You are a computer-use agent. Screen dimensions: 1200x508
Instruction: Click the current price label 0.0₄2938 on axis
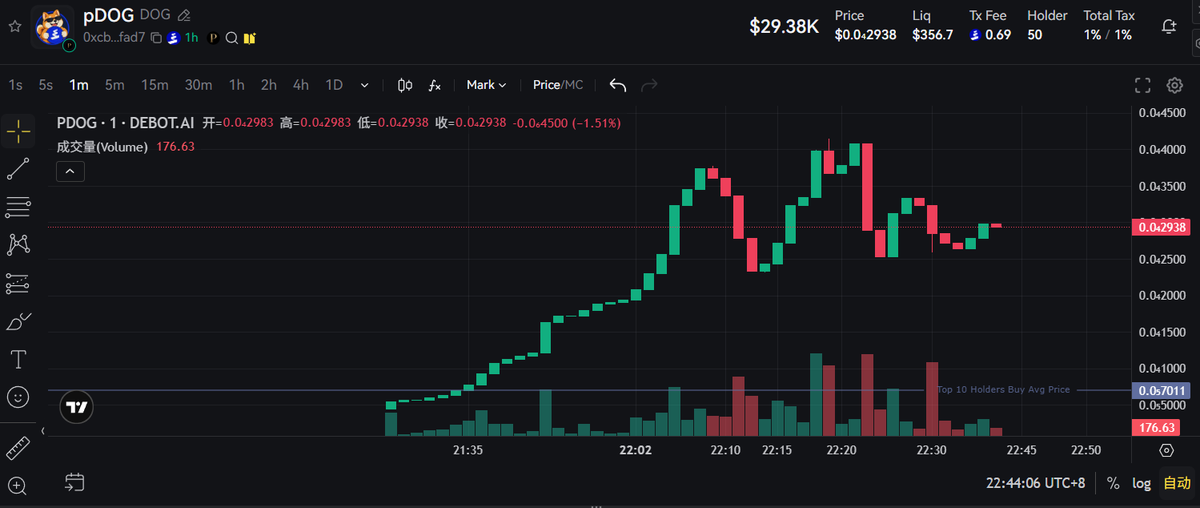tap(1162, 227)
